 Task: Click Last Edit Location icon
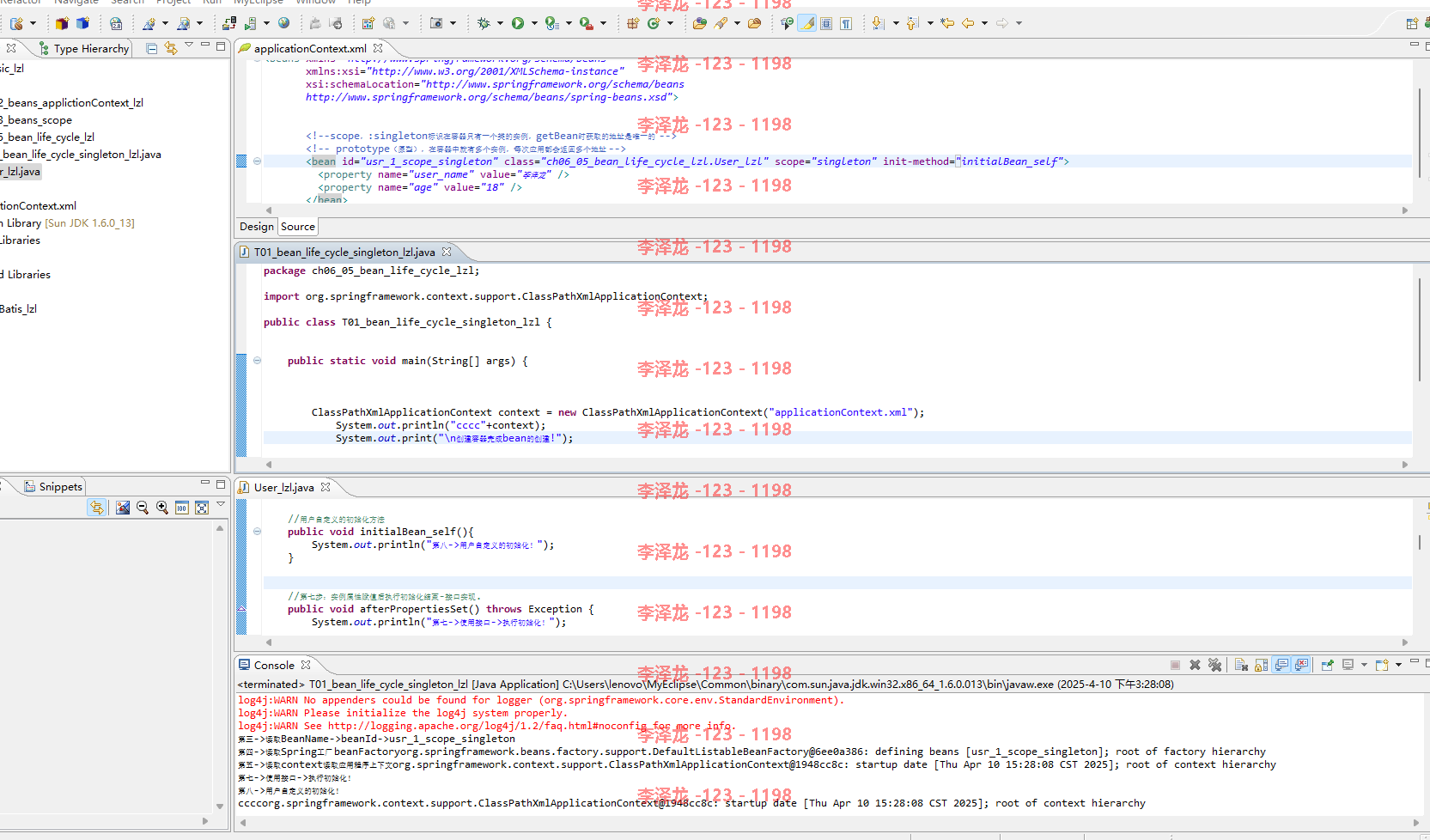click(x=947, y=23)
